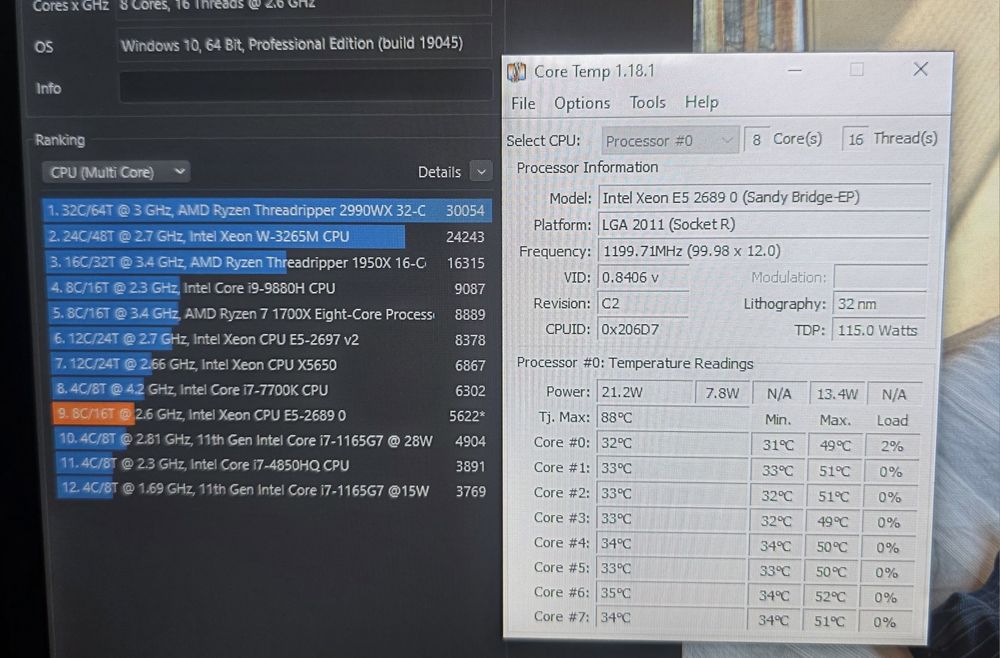The width and height of the screenshot is (1000, 658).
Task: Click the 8 Core(s) count box
Action: (756, 139)
